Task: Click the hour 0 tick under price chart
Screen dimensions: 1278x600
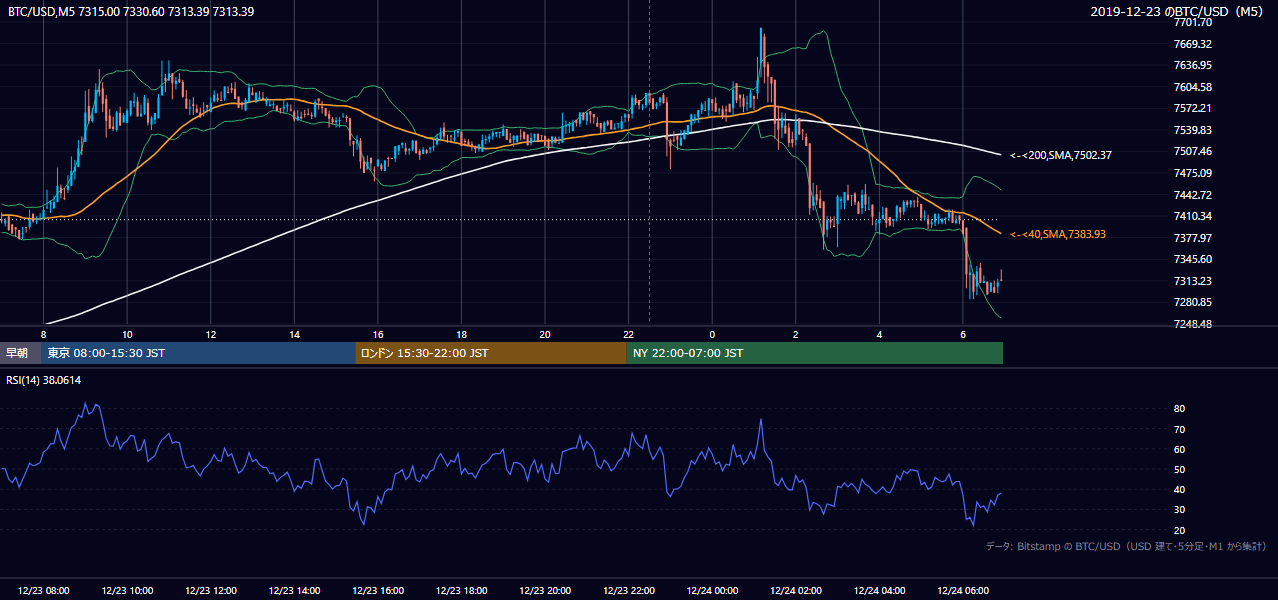Action: tap(712, 334)
